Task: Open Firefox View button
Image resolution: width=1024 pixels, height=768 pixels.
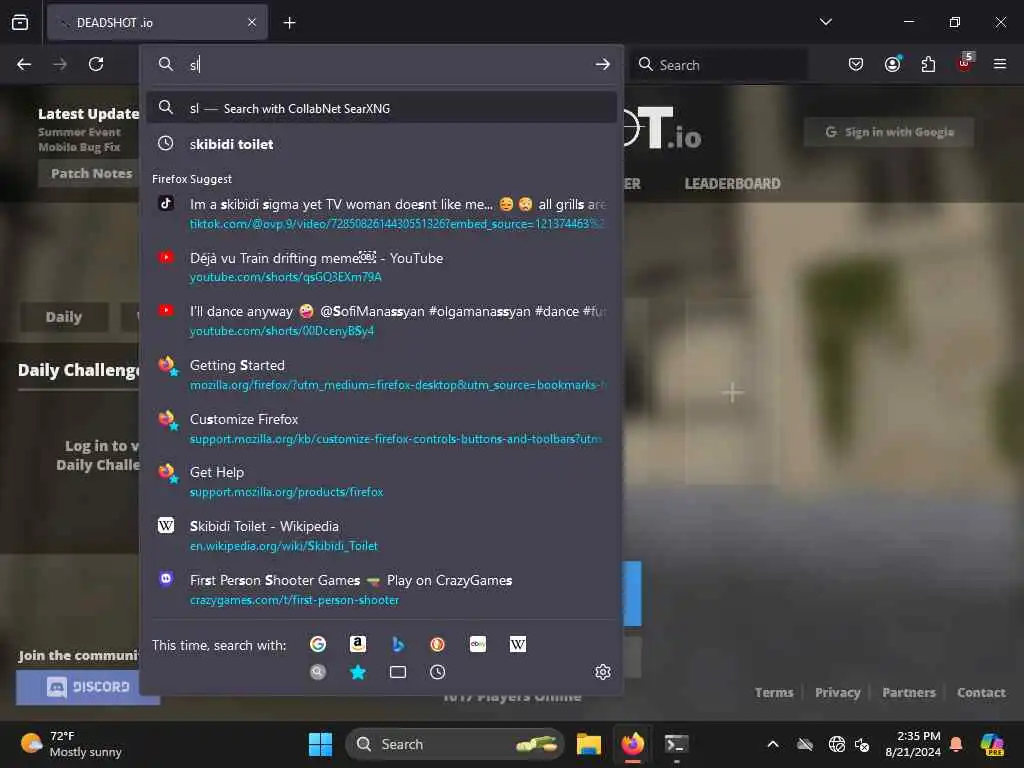Action: coord(20,22)
